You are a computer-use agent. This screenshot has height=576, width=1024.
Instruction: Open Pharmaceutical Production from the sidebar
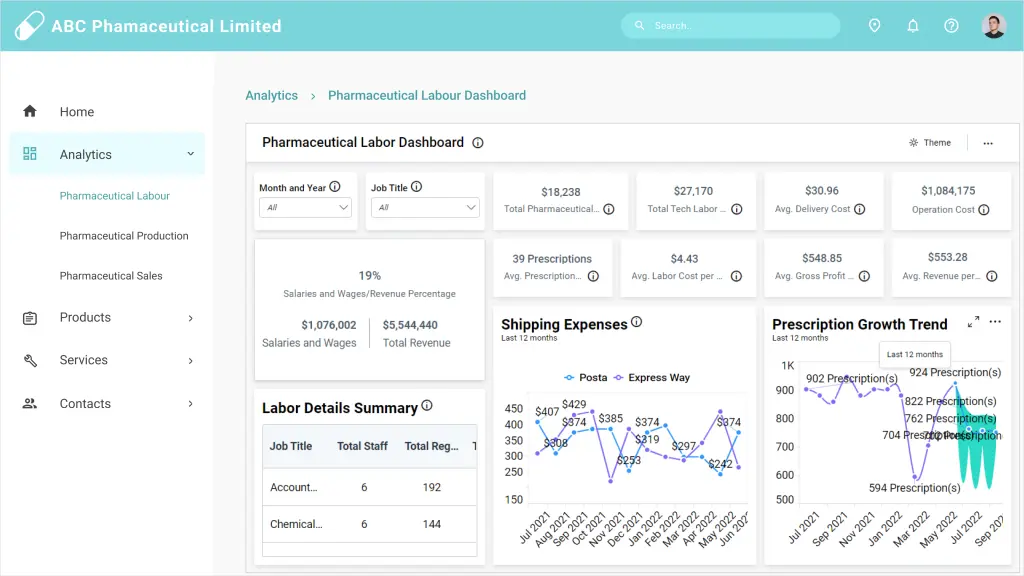tap(124, 235)
